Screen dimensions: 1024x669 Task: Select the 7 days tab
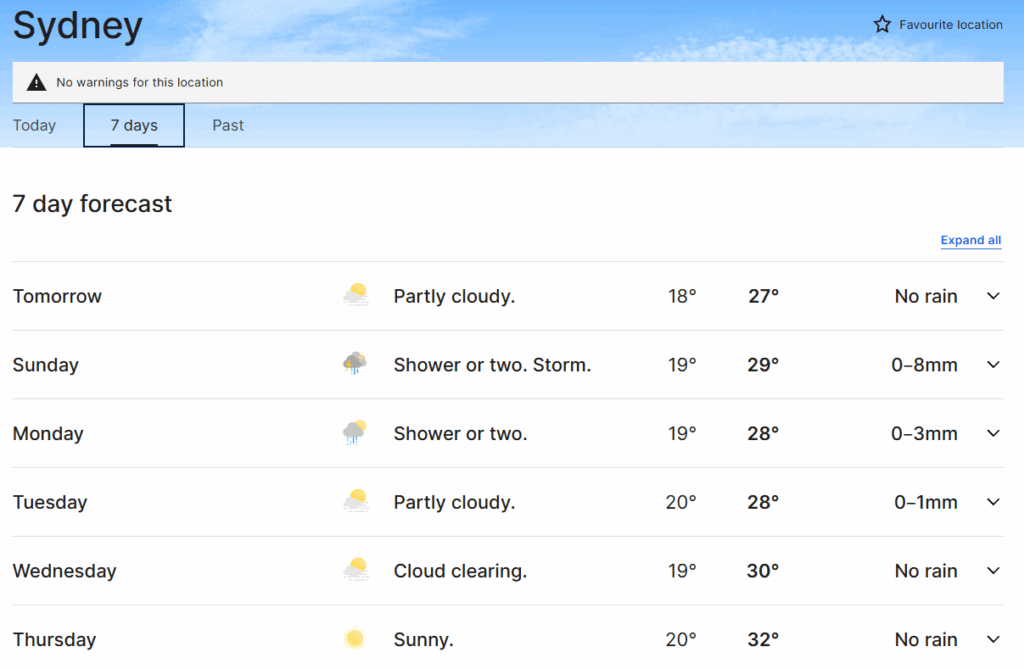point(134,126)
